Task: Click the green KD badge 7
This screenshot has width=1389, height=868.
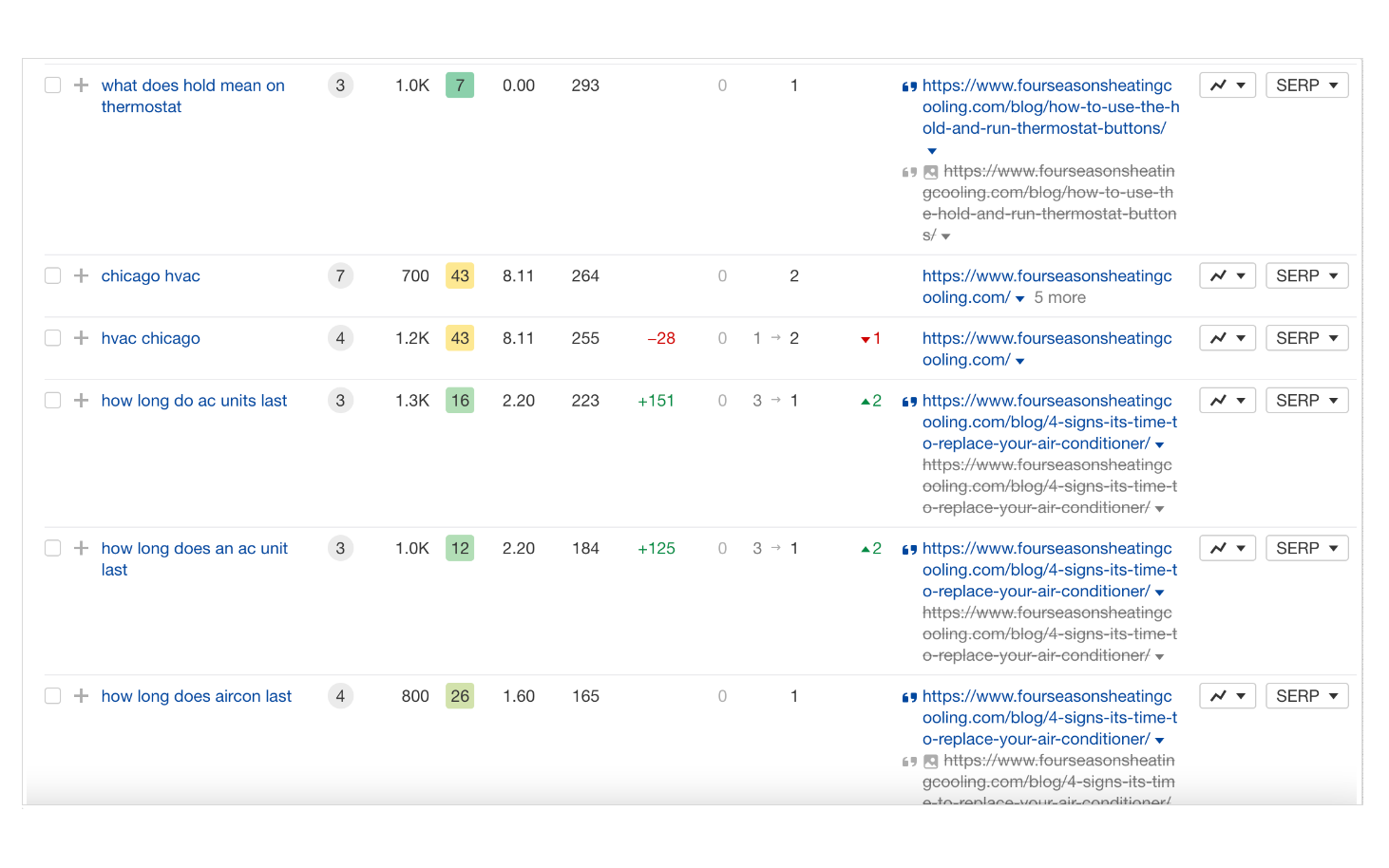Action: click(460, 85)
